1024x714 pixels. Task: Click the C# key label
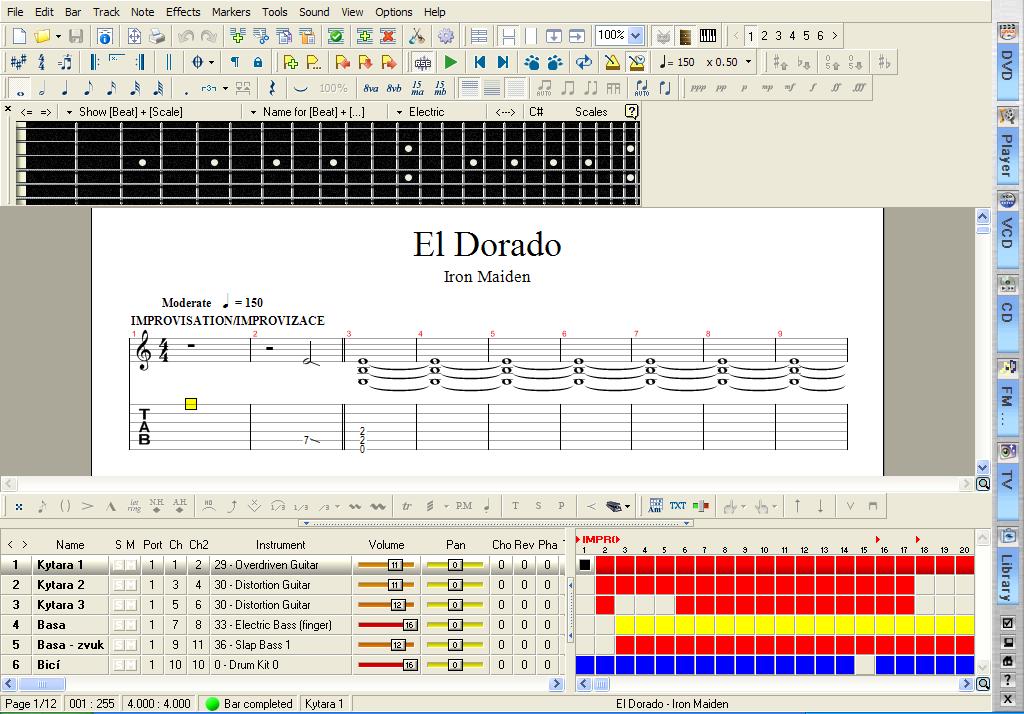(536, 112)
